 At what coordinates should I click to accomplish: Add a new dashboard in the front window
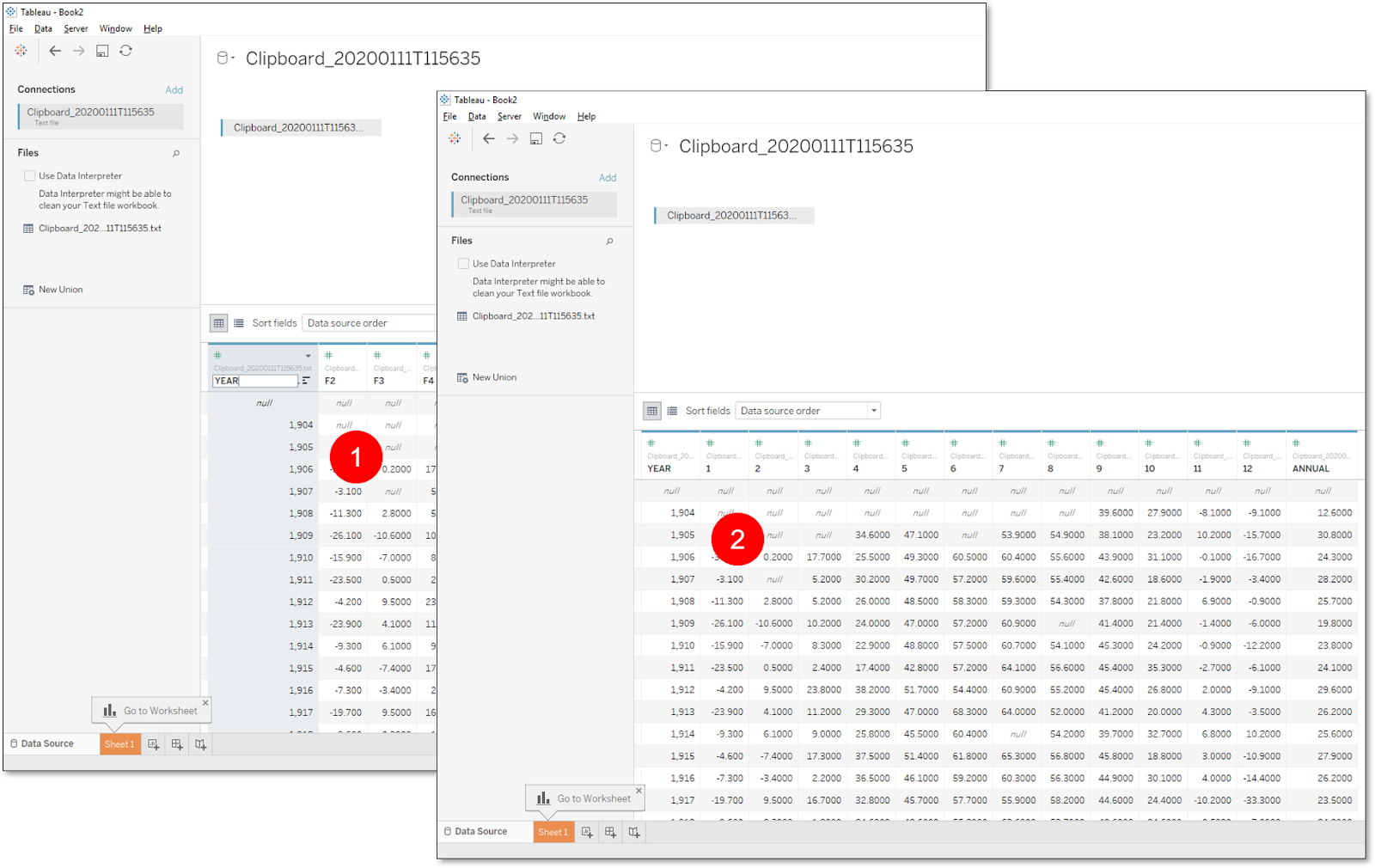610,832
